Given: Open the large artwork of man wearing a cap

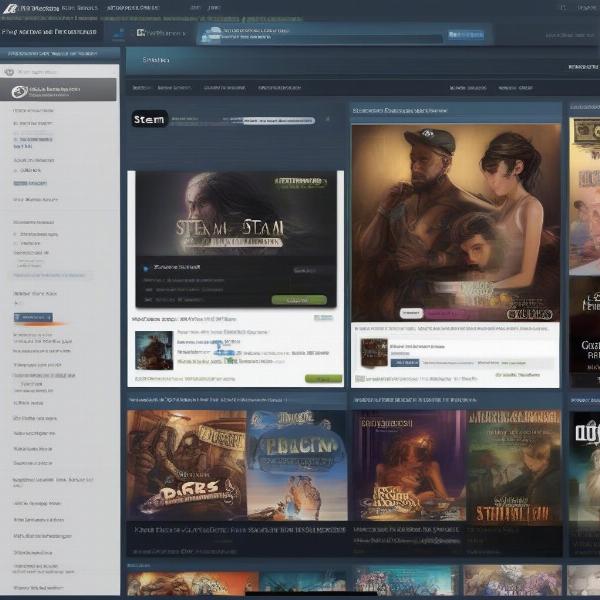Looking at the screenshot, I should point(456,223).
